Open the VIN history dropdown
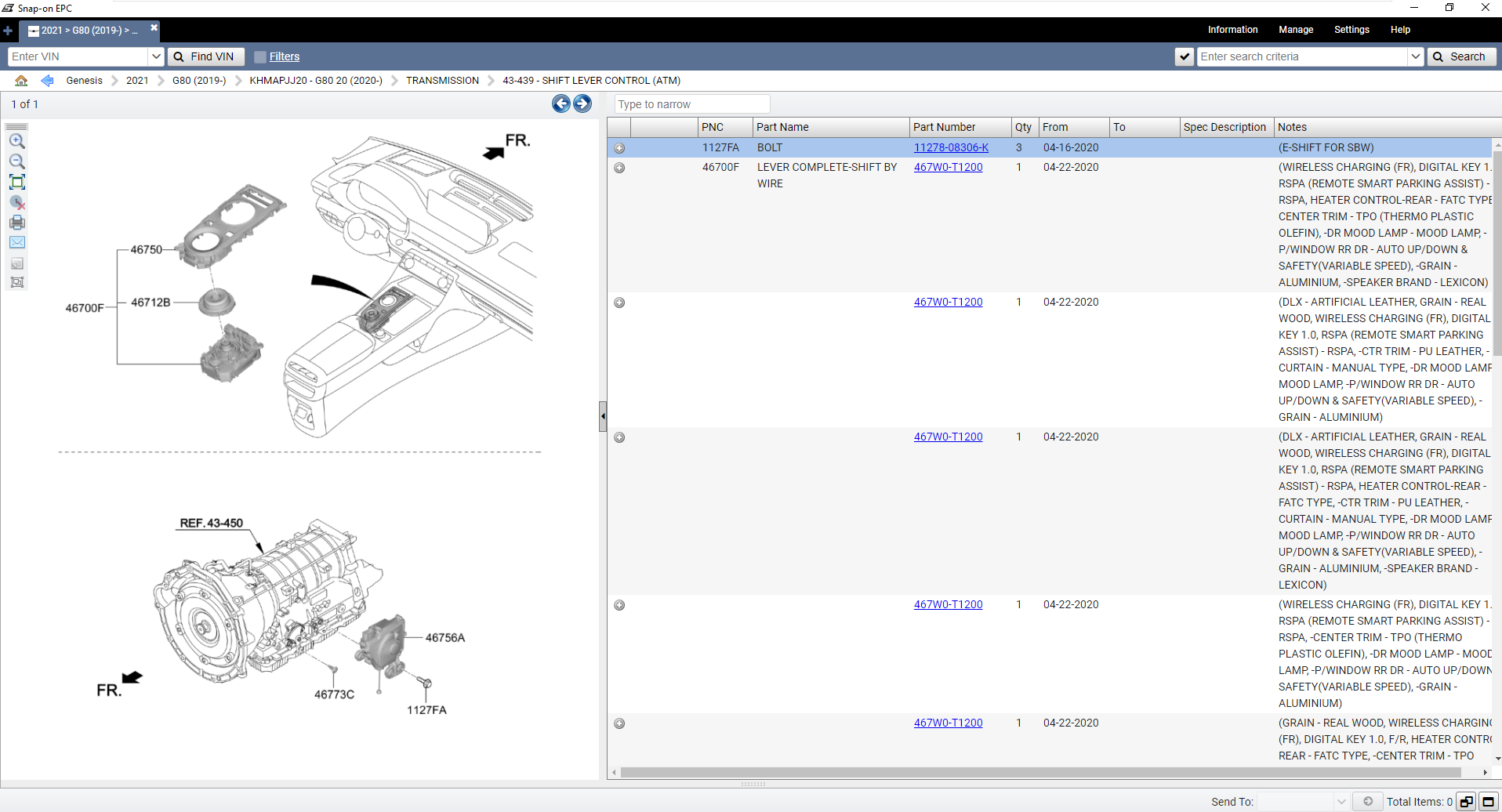The width and height of the screenshot is (1502, 812). (156, 56)
